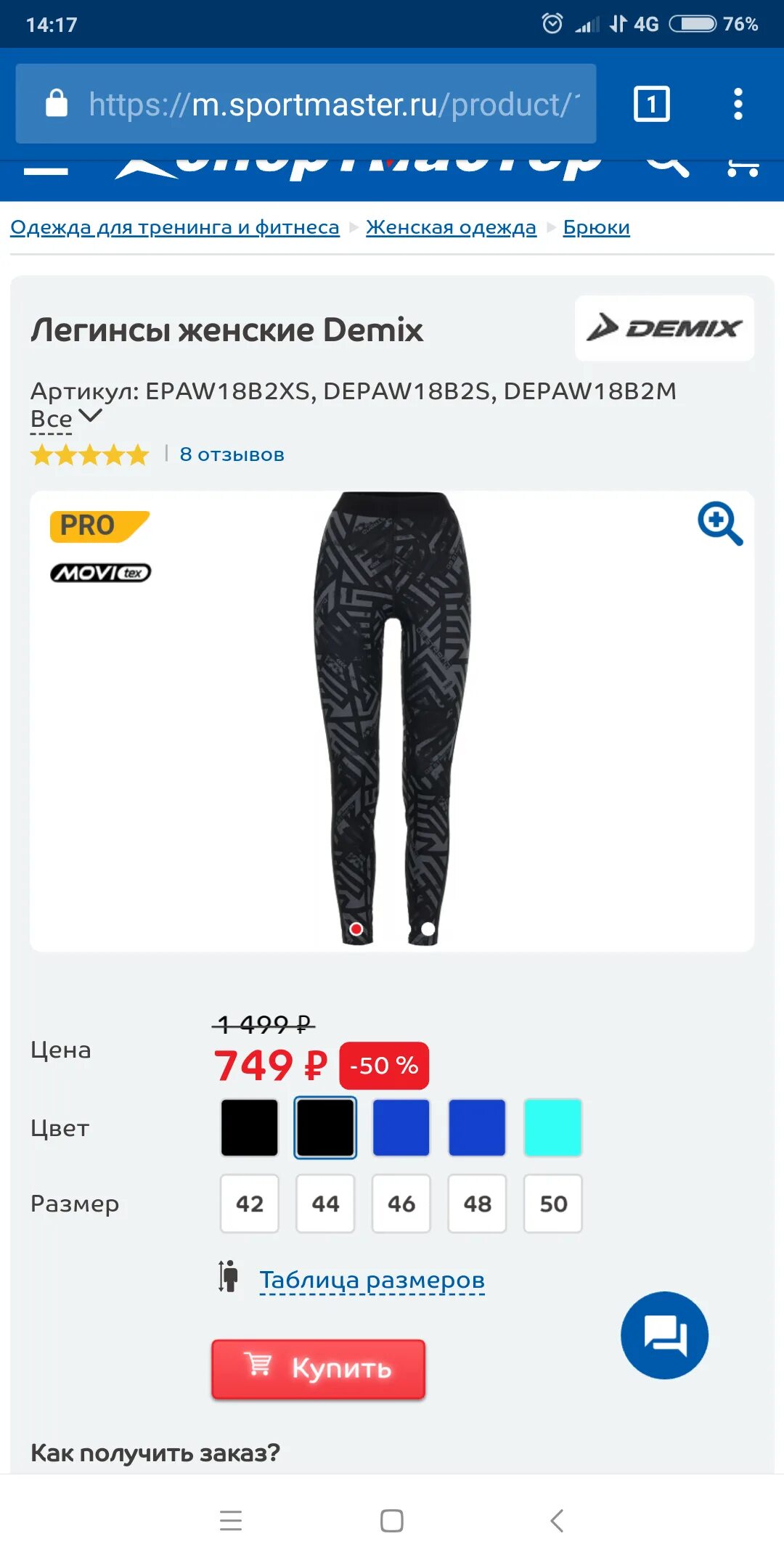
Task: Open the chat bubble button
Action: point(664,1335)
